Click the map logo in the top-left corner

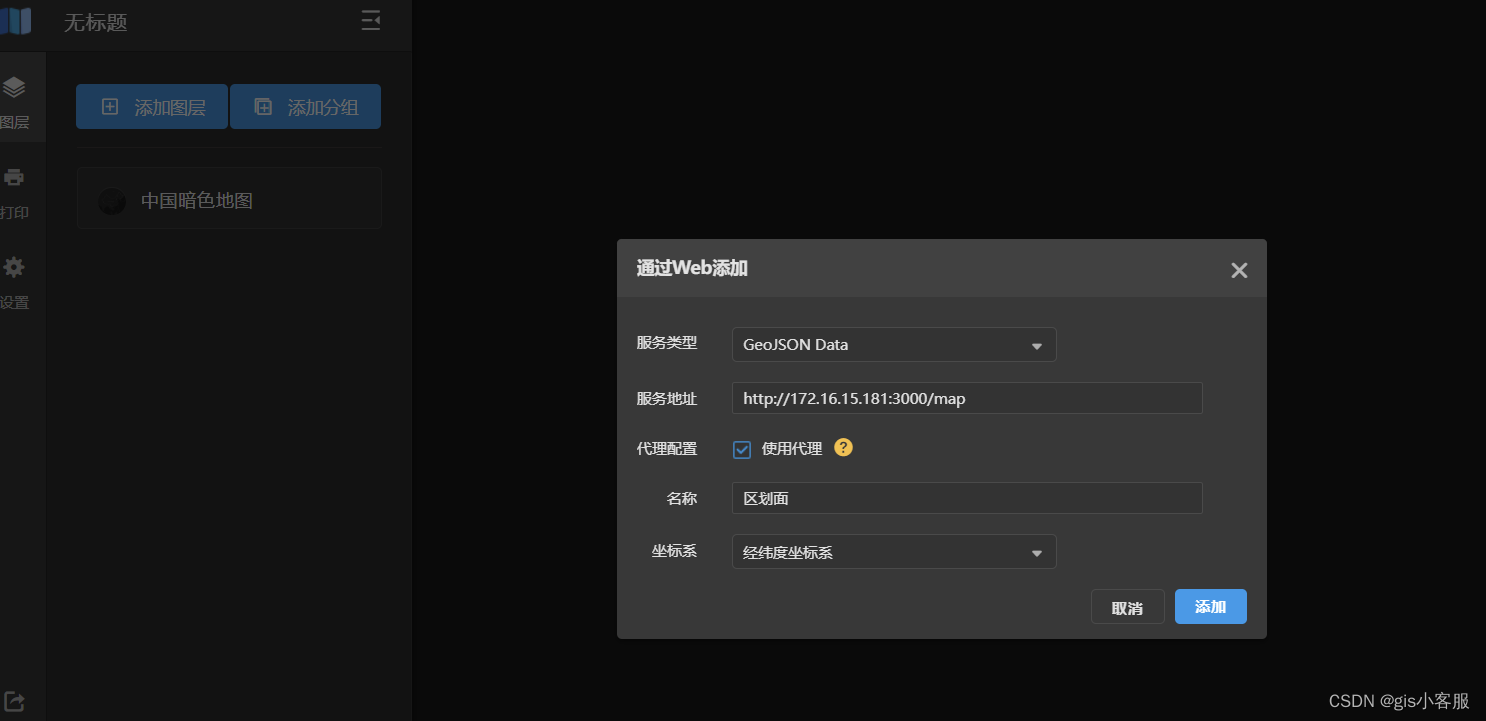[15, 21]
